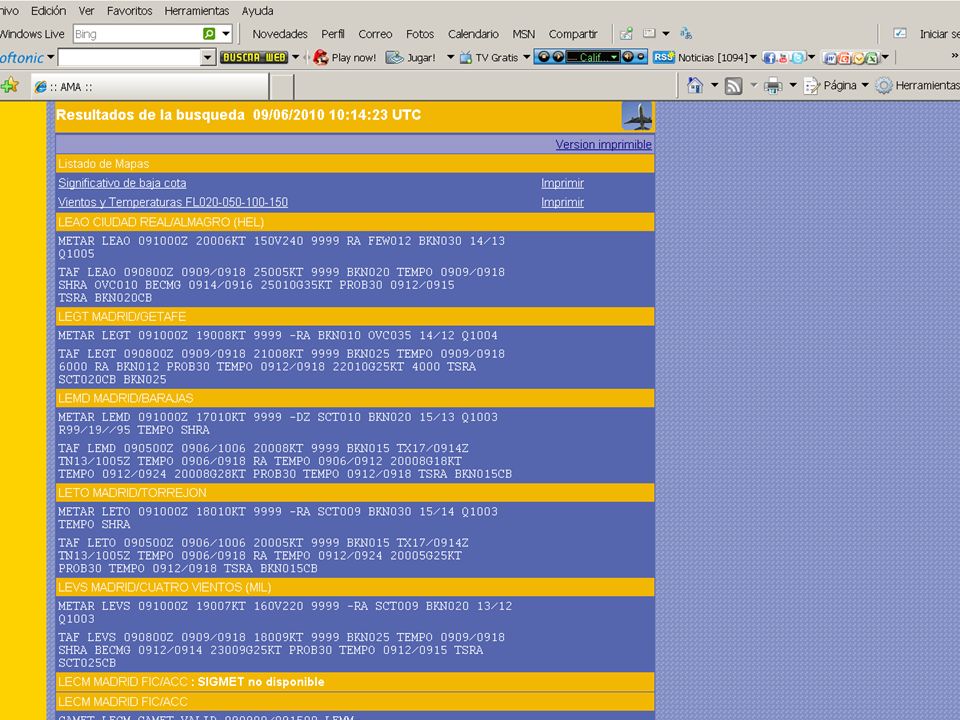The width and height of the screenshot is (960, 720).
Task: Click the translate icon in Live toolbar
Action: coord(686,34)
